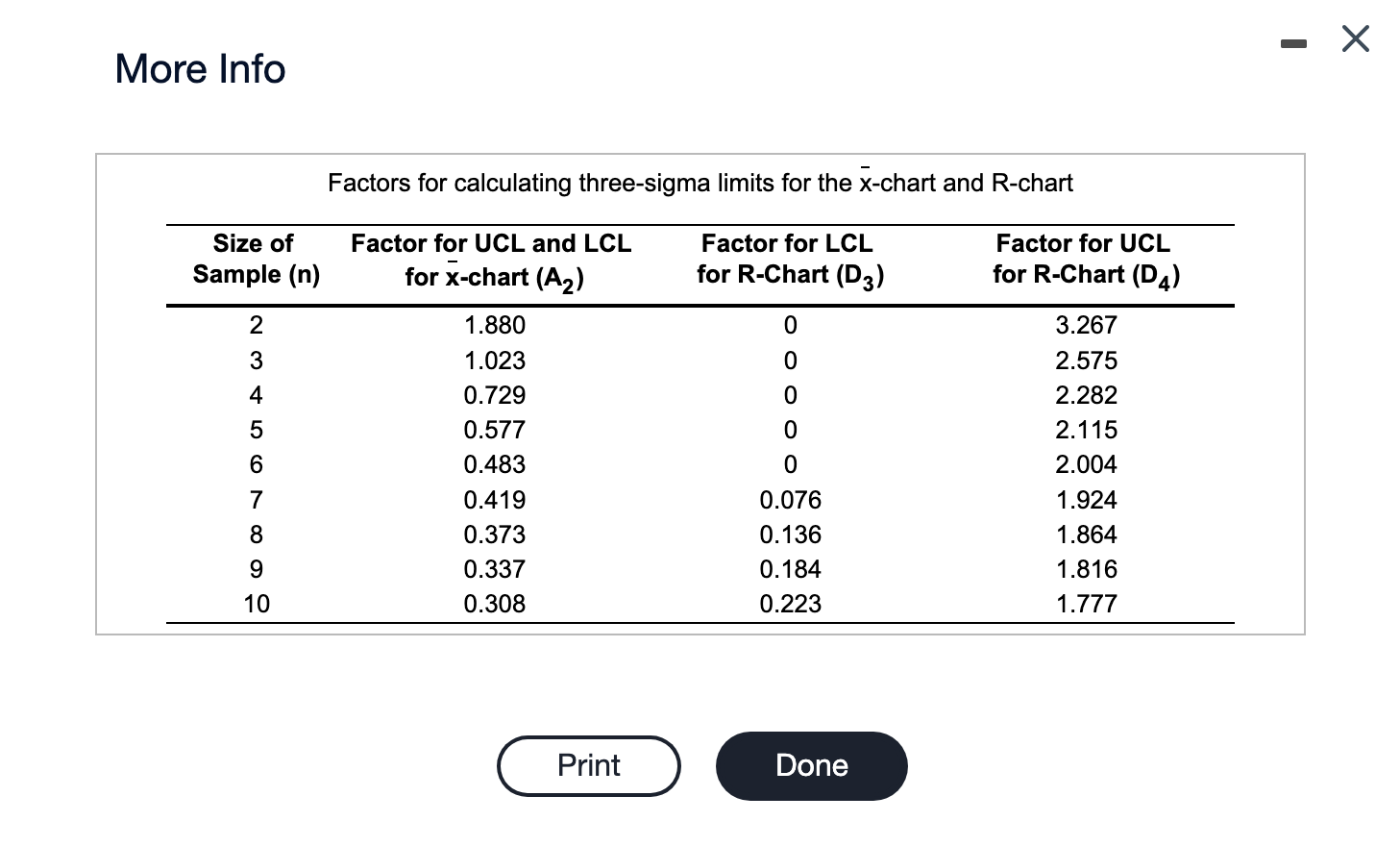
Task: Click the Print button
Action: coord(589,766)
